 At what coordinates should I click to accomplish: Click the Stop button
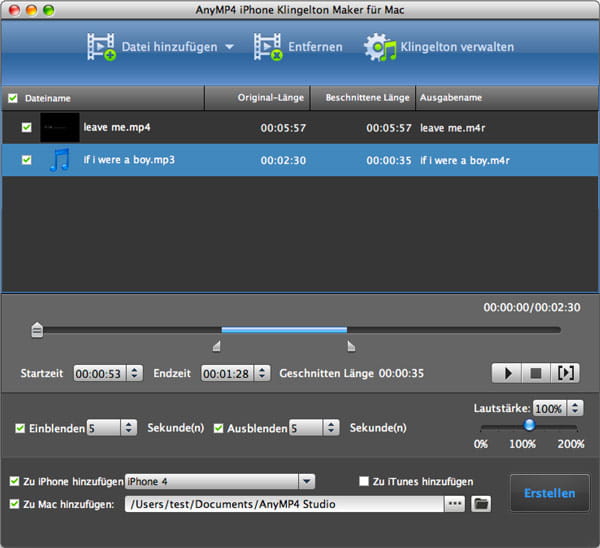click(x=536, y=373)
